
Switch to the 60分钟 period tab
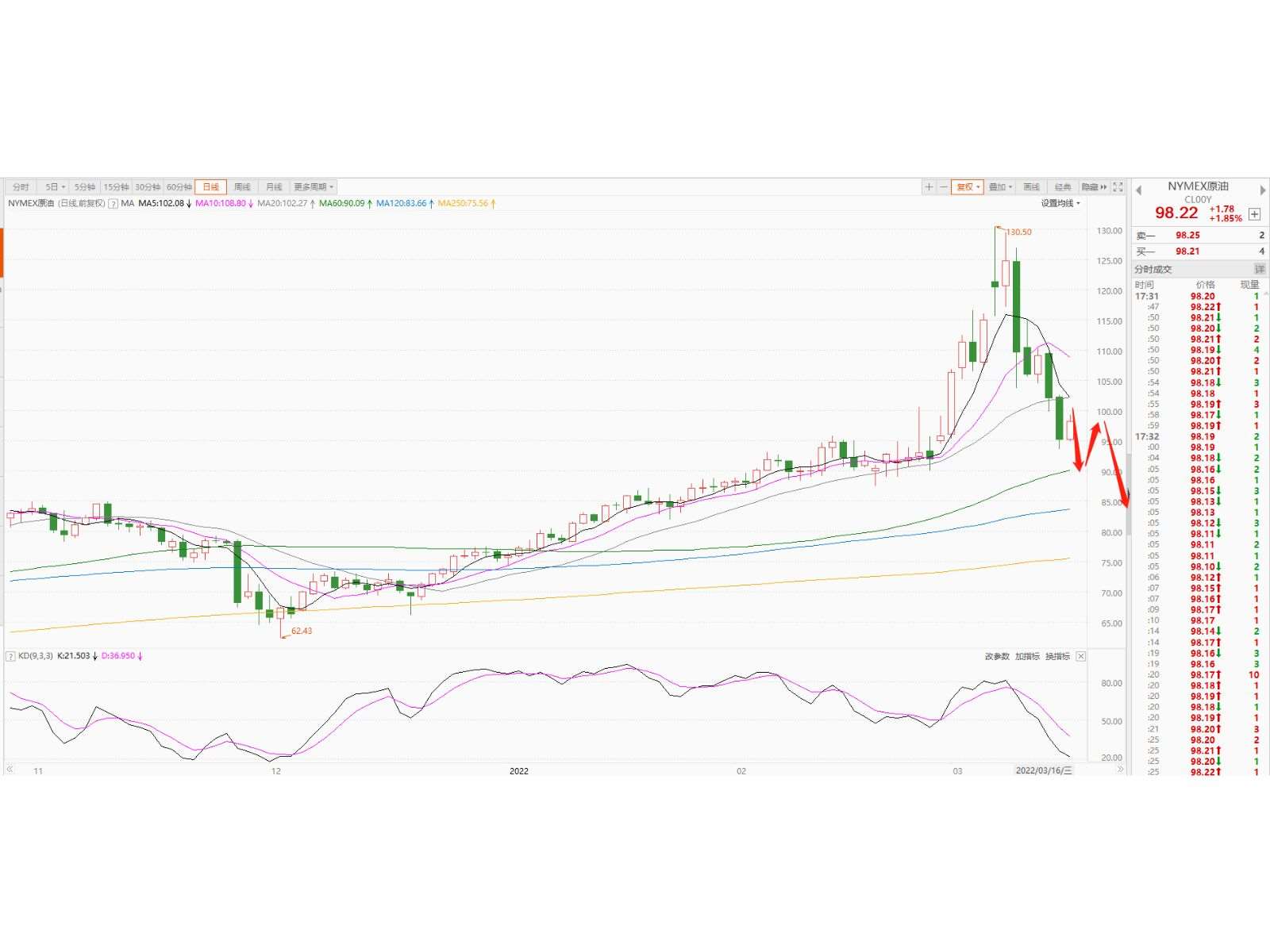coord(179,187)
